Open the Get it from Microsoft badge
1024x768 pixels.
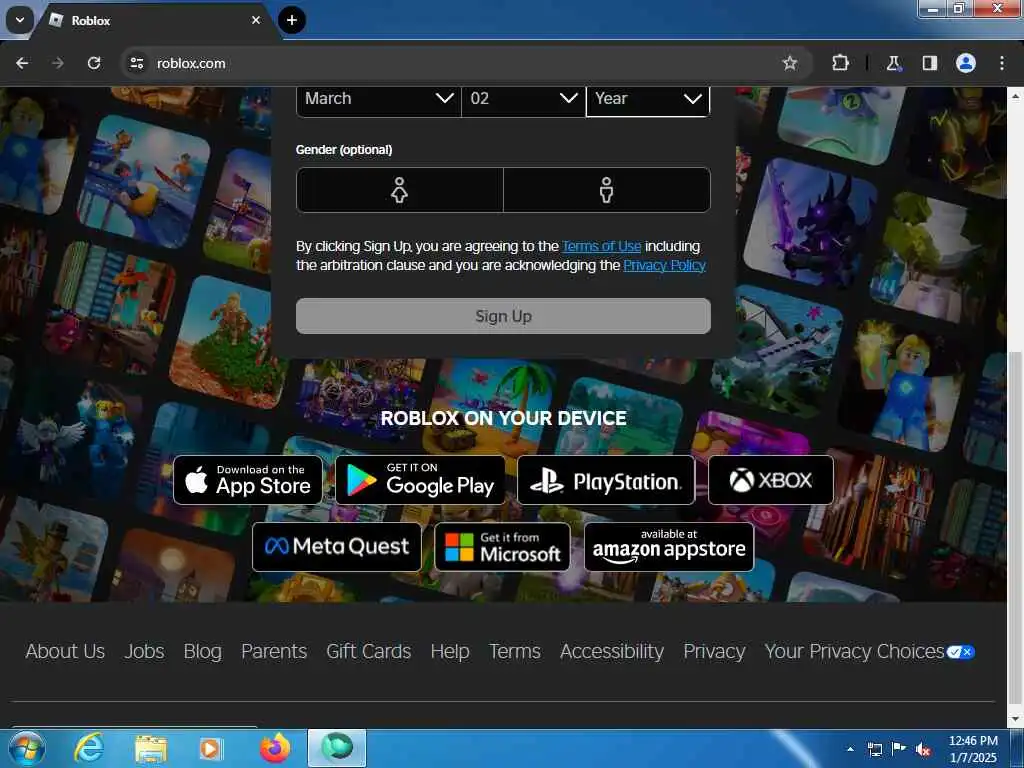502,547
